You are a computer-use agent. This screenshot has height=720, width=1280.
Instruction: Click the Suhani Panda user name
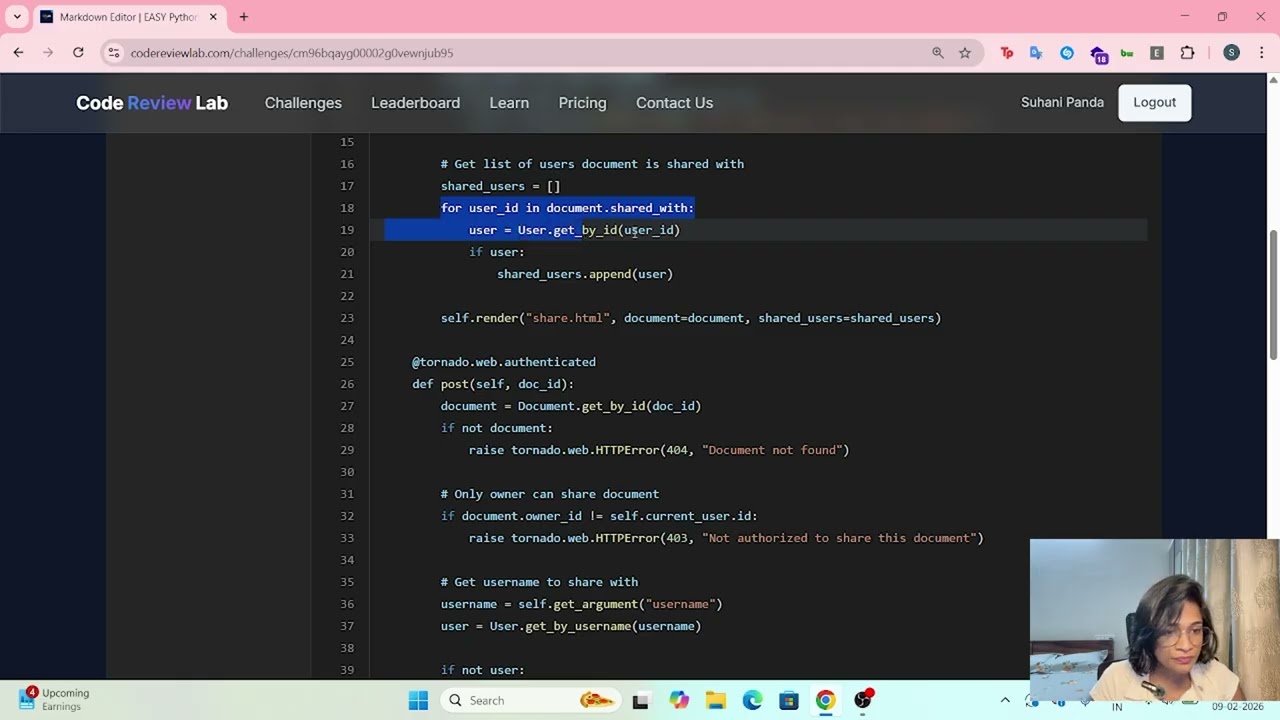click(1062, 102)
